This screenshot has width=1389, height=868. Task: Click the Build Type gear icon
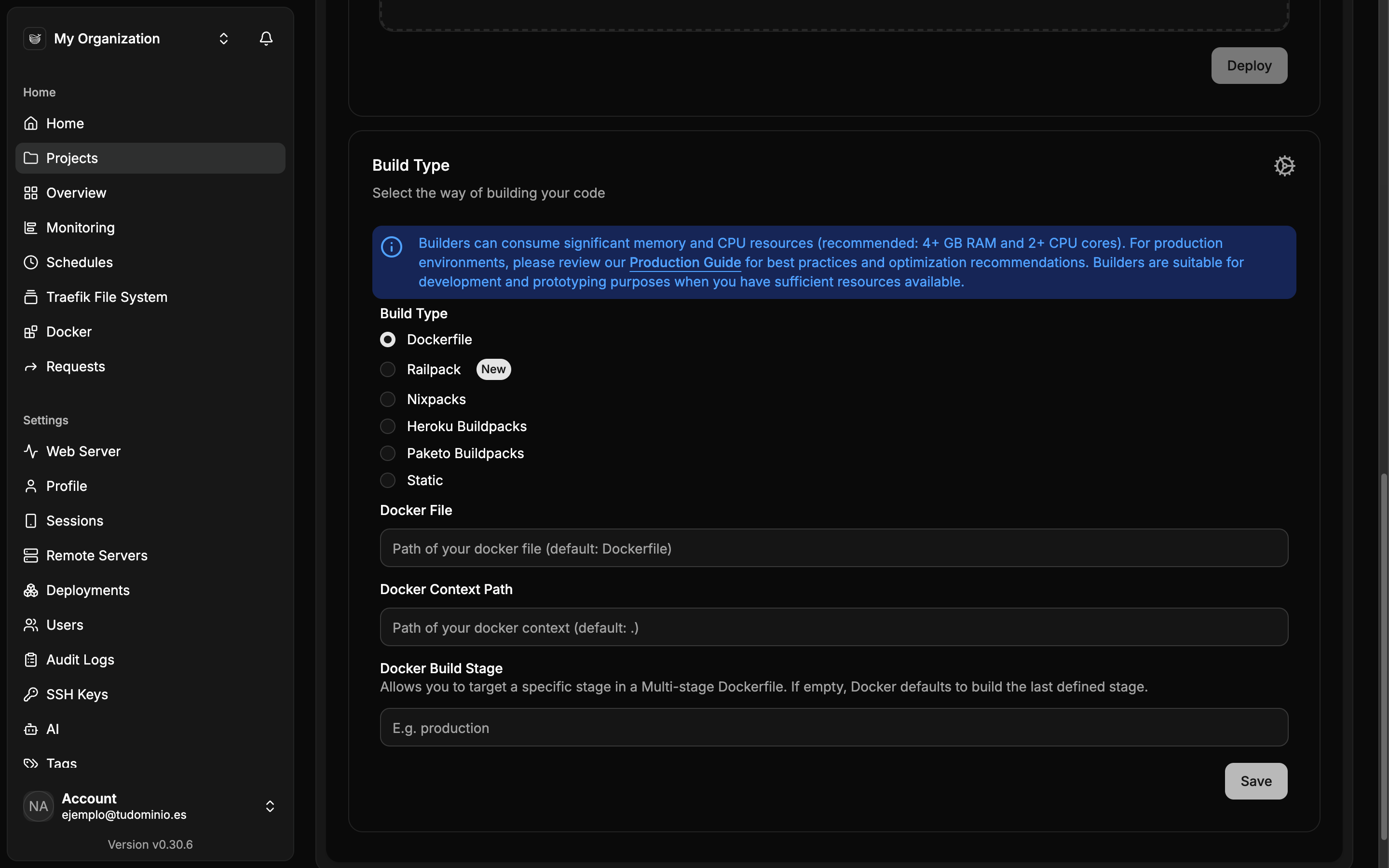pos(1284,166)
